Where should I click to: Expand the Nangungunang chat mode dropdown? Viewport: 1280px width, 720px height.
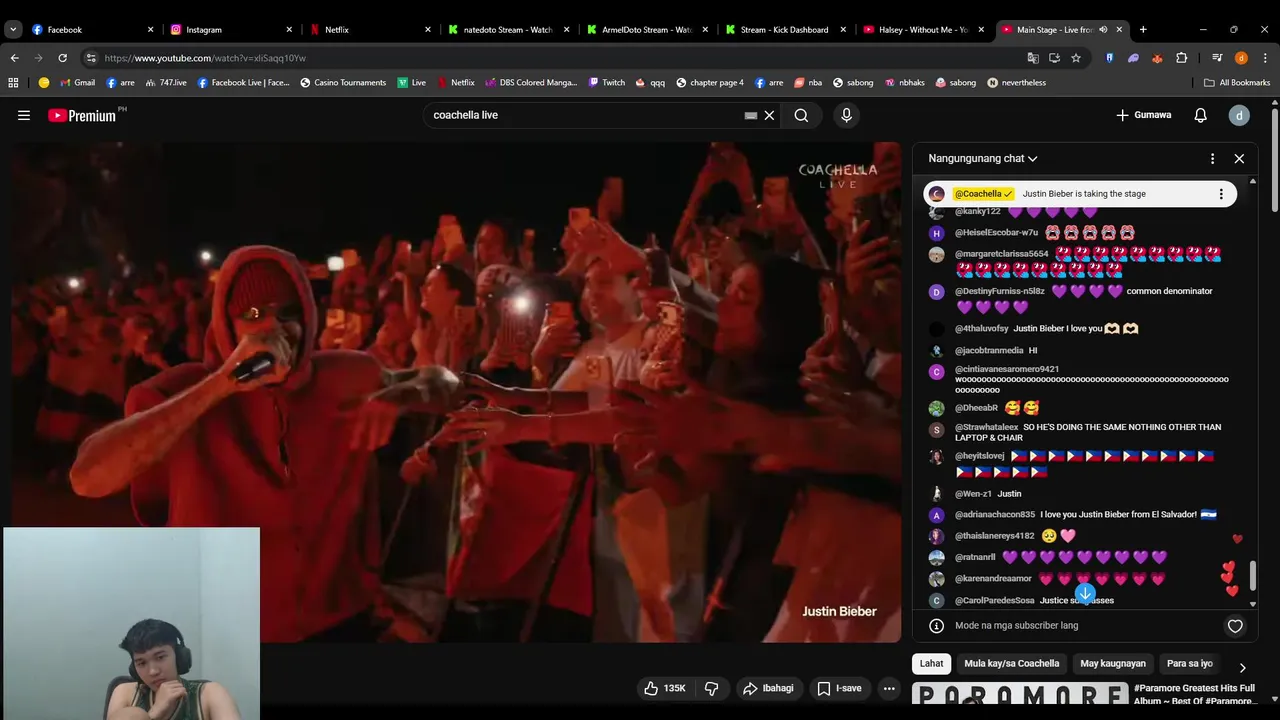coord(982,158)
